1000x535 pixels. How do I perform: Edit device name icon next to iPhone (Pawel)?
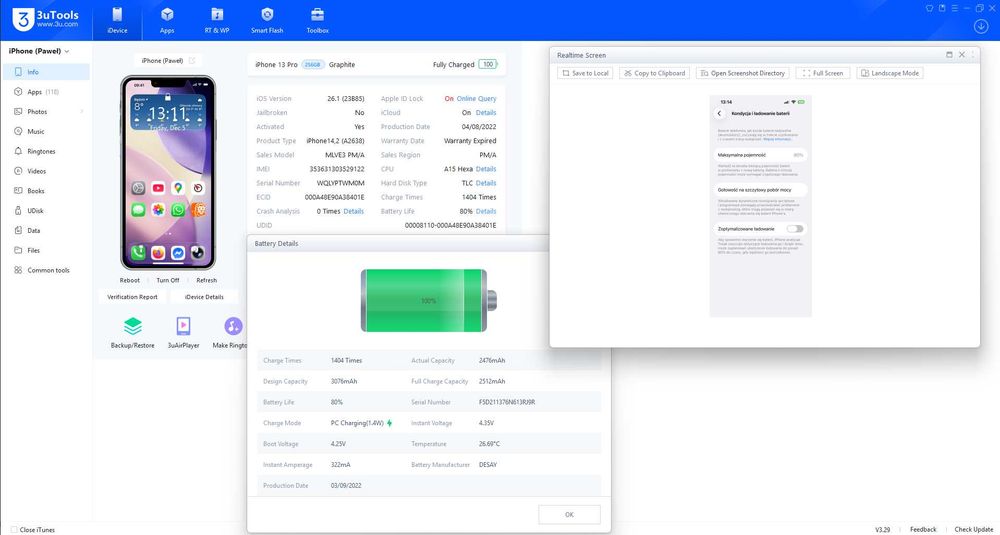click(x=191, y=61)
